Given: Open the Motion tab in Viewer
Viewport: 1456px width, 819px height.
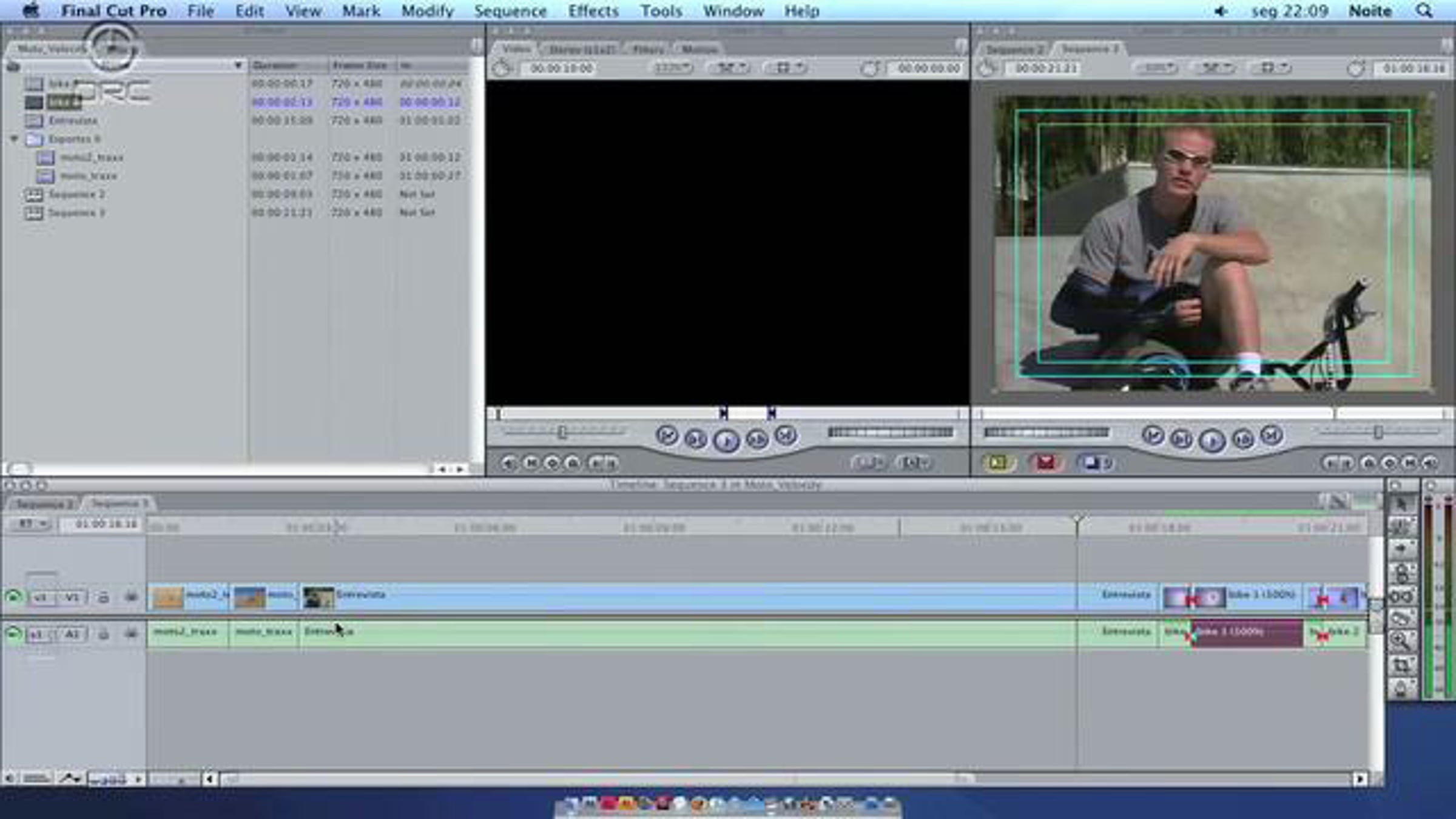Looking at the screenshot, I should [699, 49].
